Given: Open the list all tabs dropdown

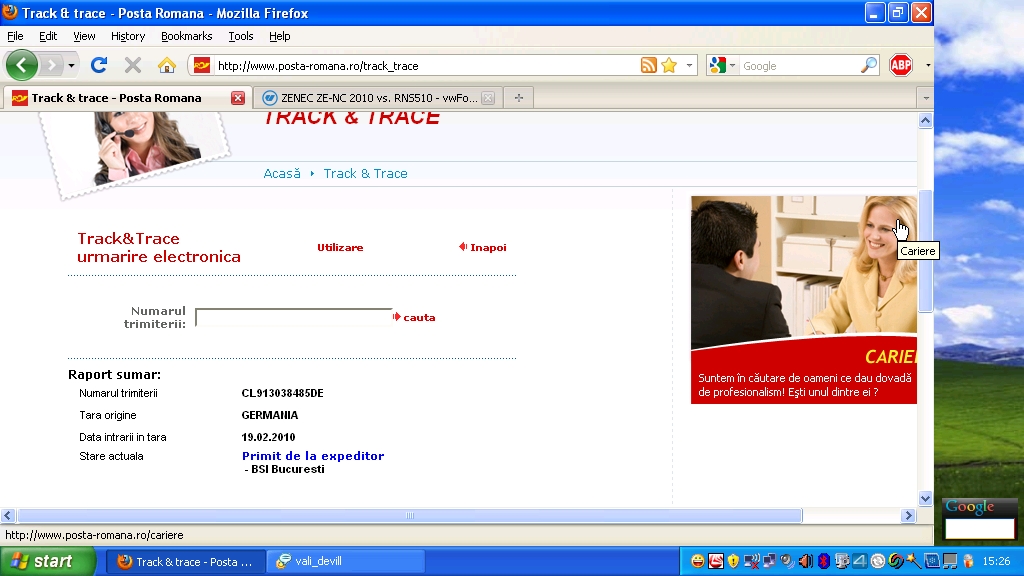Looking at the screenshot, I should (925, 98).
